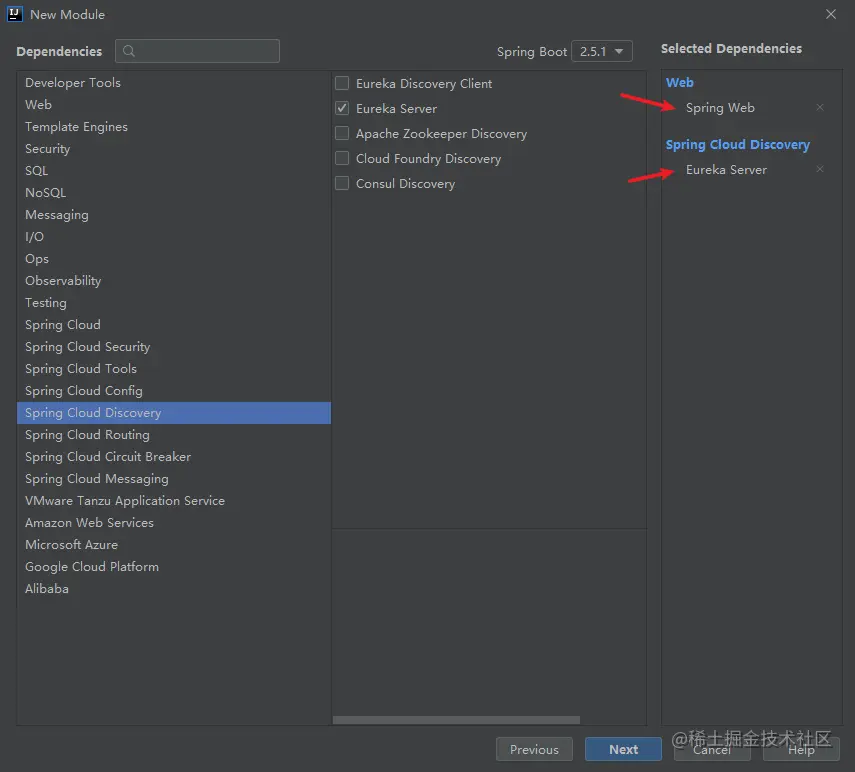Remove Eureka Server from selected dependencies
Viewport: 855px width, 772px height.
820,169
